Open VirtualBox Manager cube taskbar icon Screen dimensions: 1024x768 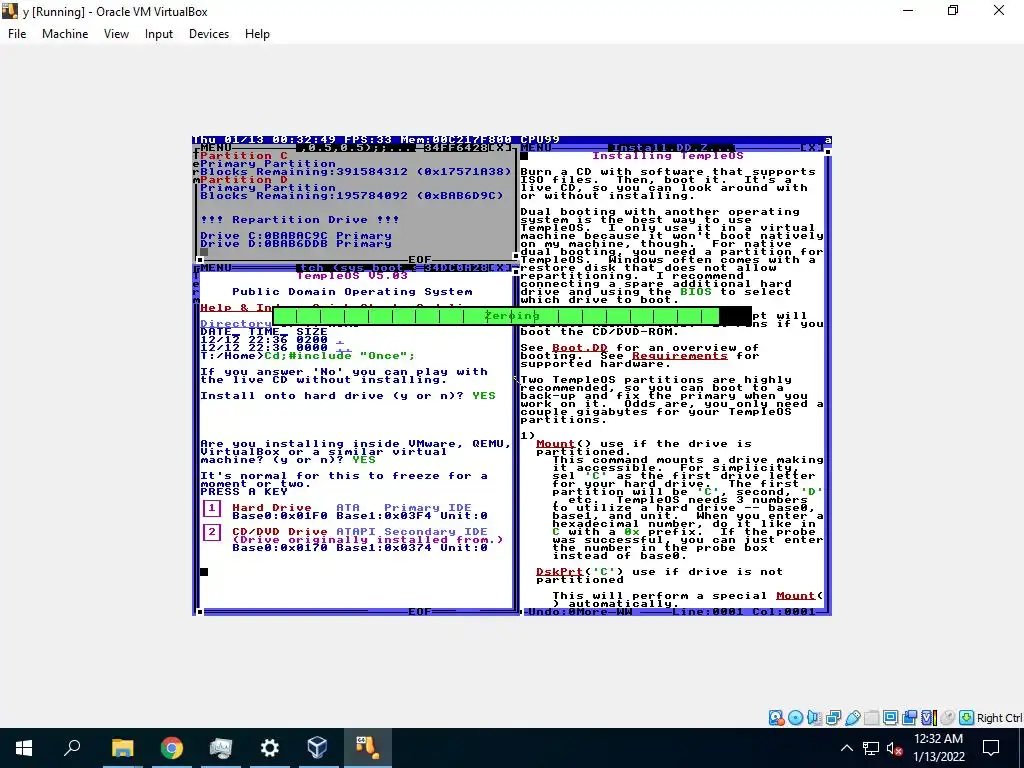tap(318, 748)
